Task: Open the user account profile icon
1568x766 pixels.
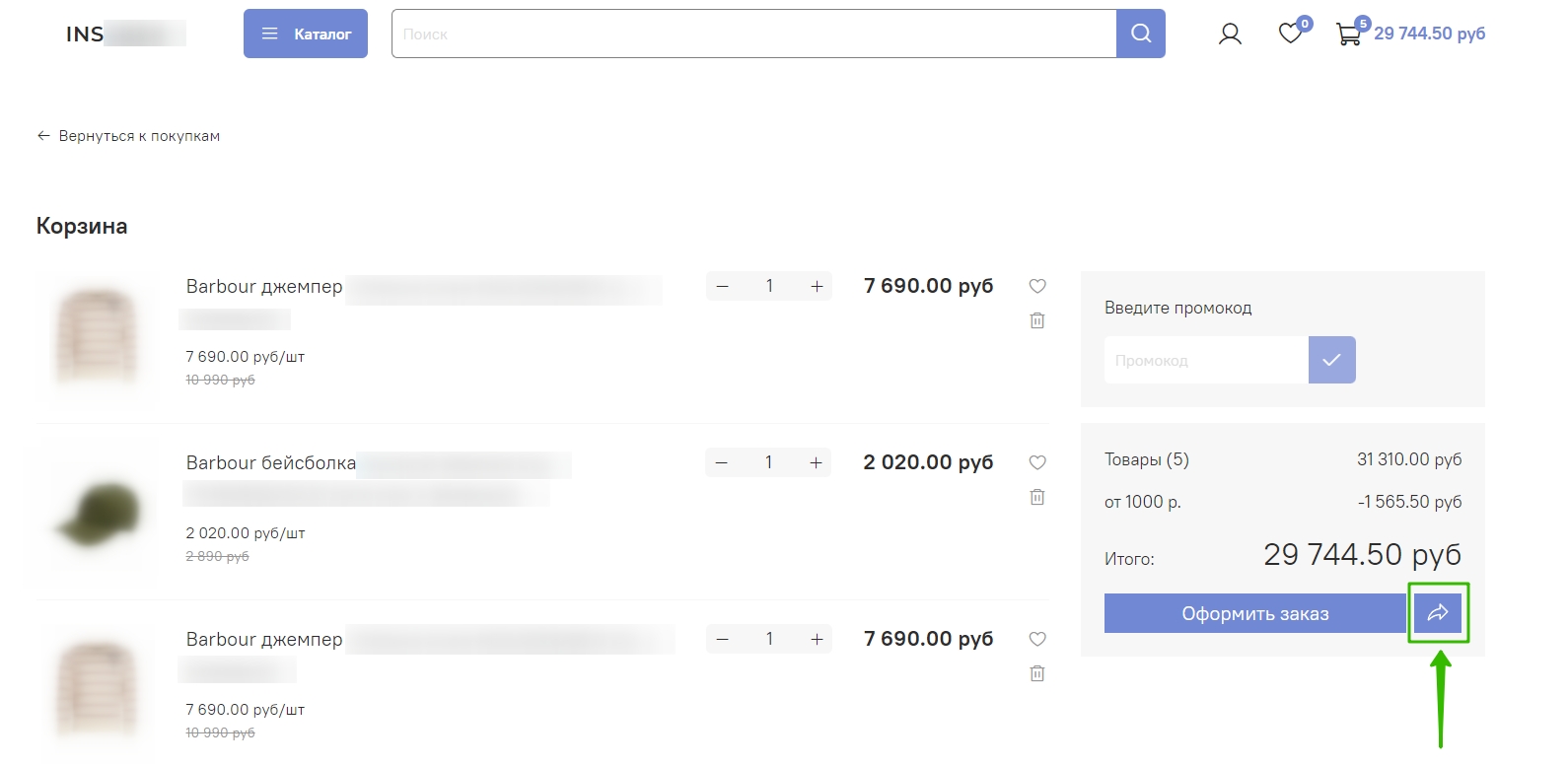Action: (x=1230, y=34)
